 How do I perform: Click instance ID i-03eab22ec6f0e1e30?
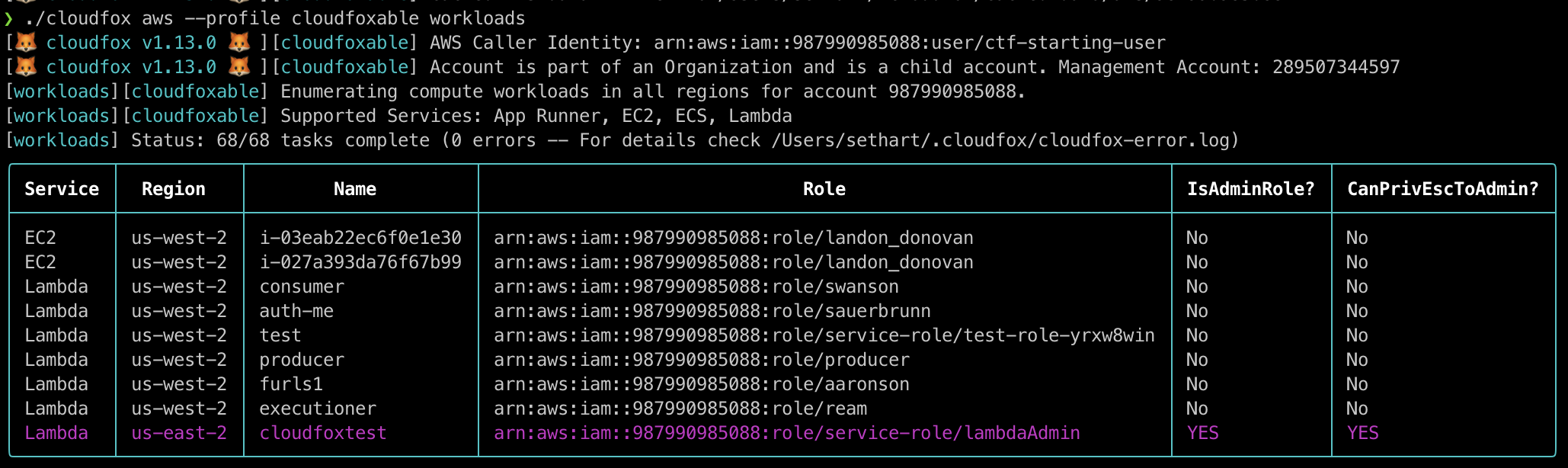coord(360,238)
